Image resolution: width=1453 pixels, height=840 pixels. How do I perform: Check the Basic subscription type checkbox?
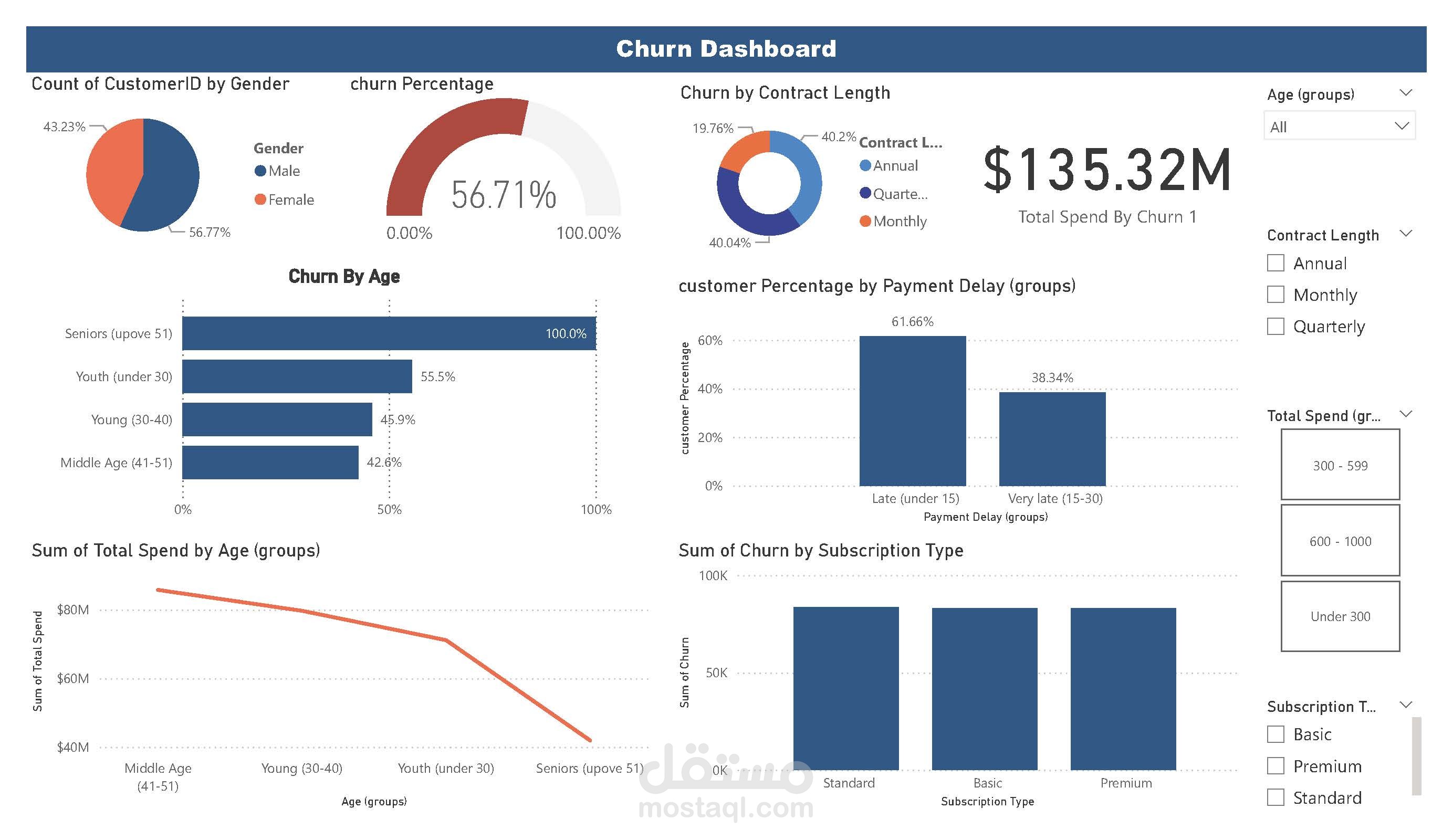[1276, 734]
